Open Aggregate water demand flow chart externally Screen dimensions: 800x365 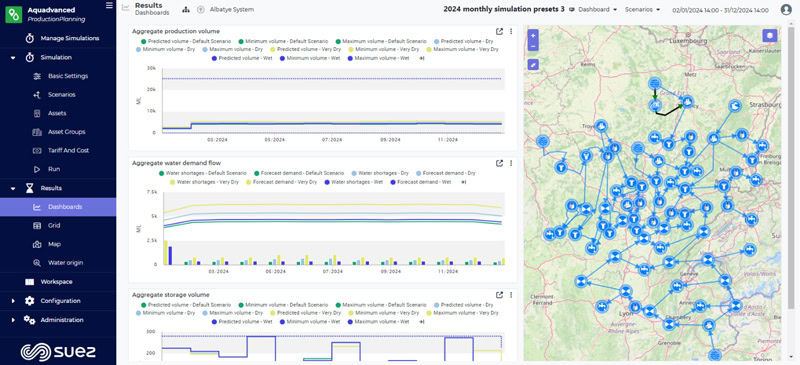coord(499,163)
